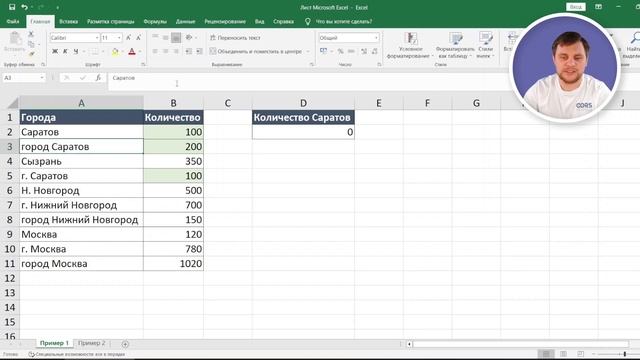640x360 pixels.
Task: Click the Paste (Вставить) clipboard icon
Action: tap(15, 42)
